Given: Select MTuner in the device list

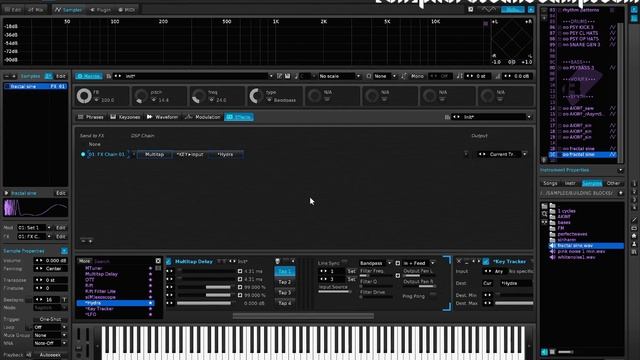Looking at the screenshot, I should (x=93, y=269).
